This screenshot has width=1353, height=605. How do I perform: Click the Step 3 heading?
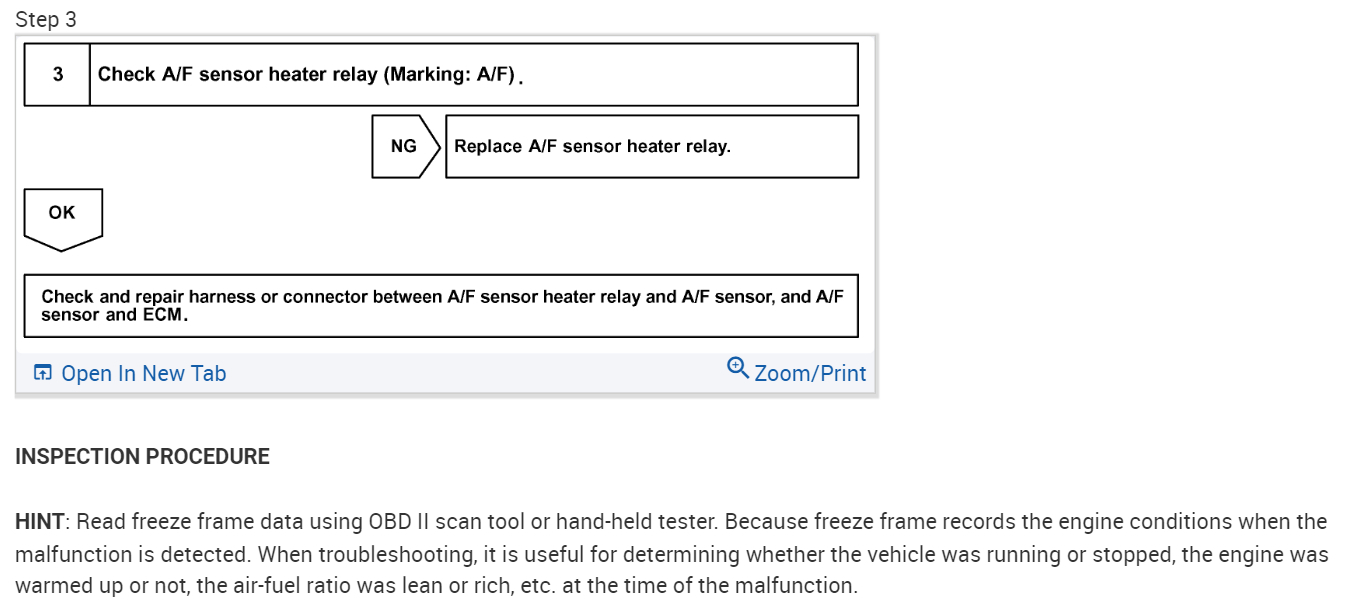(46, 20)
